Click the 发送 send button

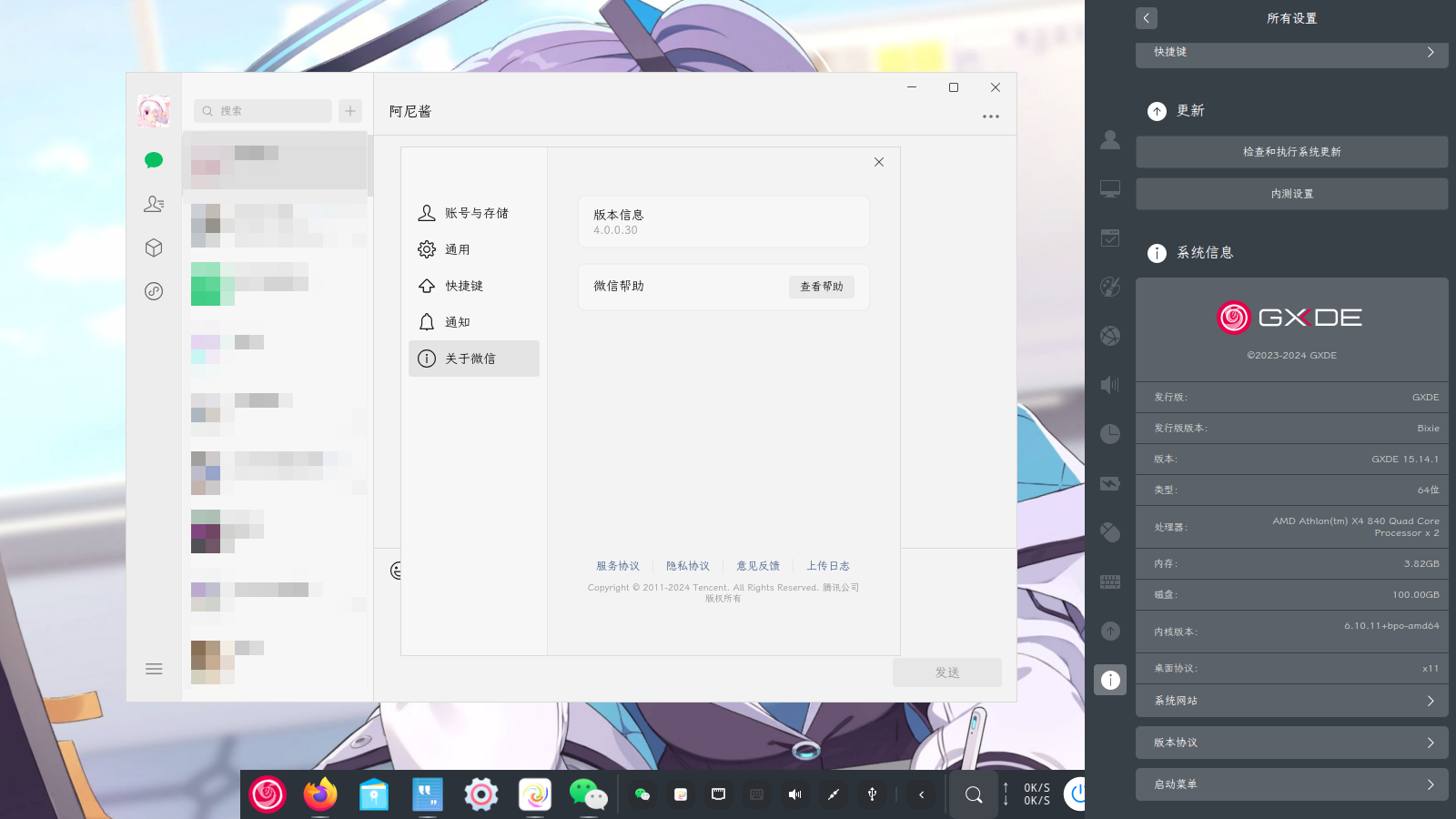pos(947,672)
